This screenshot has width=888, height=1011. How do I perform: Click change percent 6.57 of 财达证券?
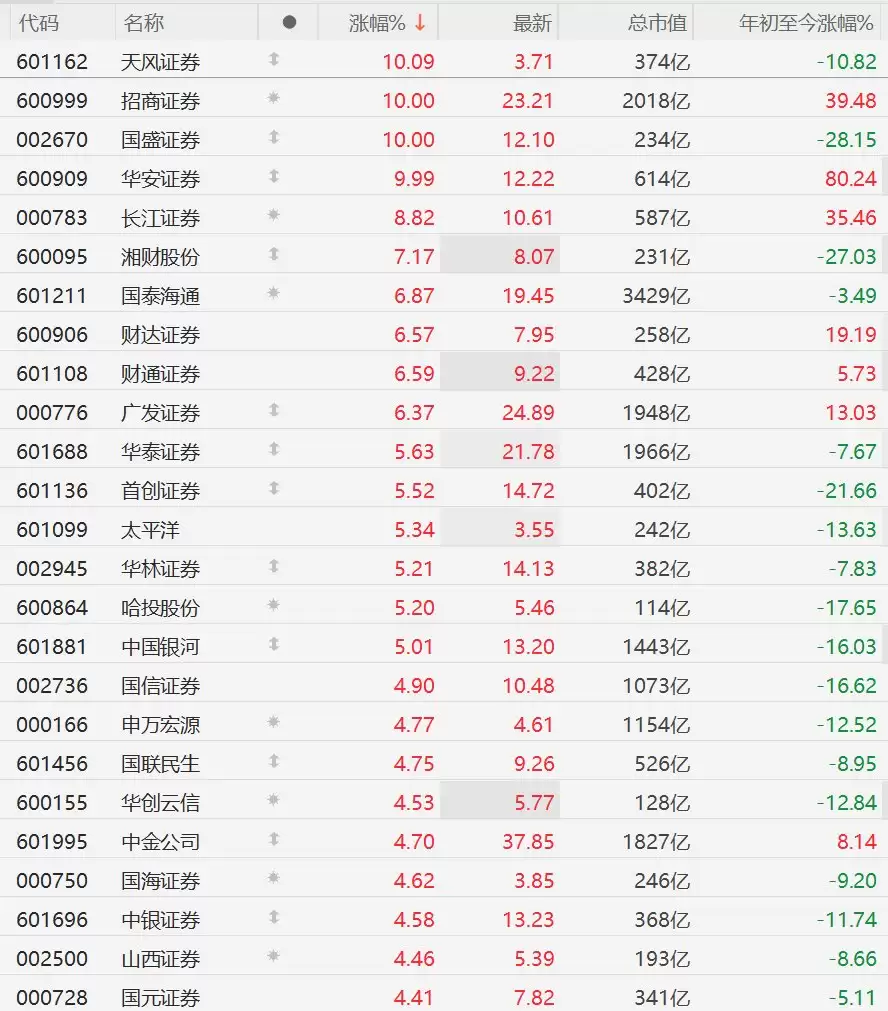click(x=414, y=335)
